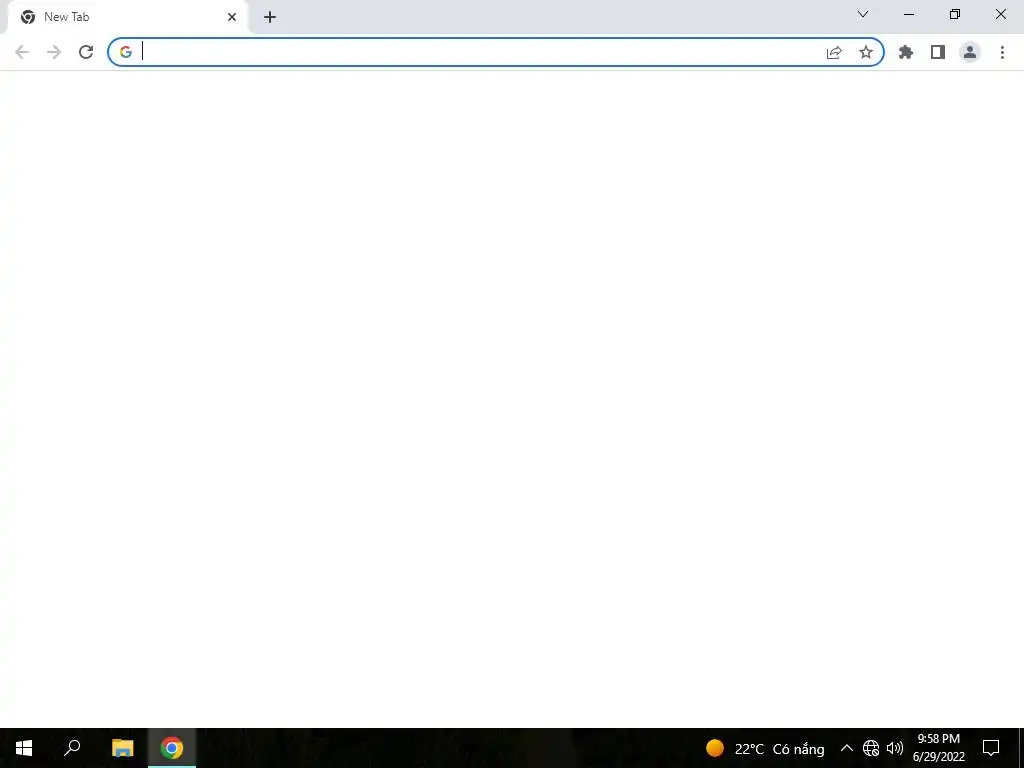Show hidden system tray icons
This screenshot has height=768, width=1024.
point(846,748)
